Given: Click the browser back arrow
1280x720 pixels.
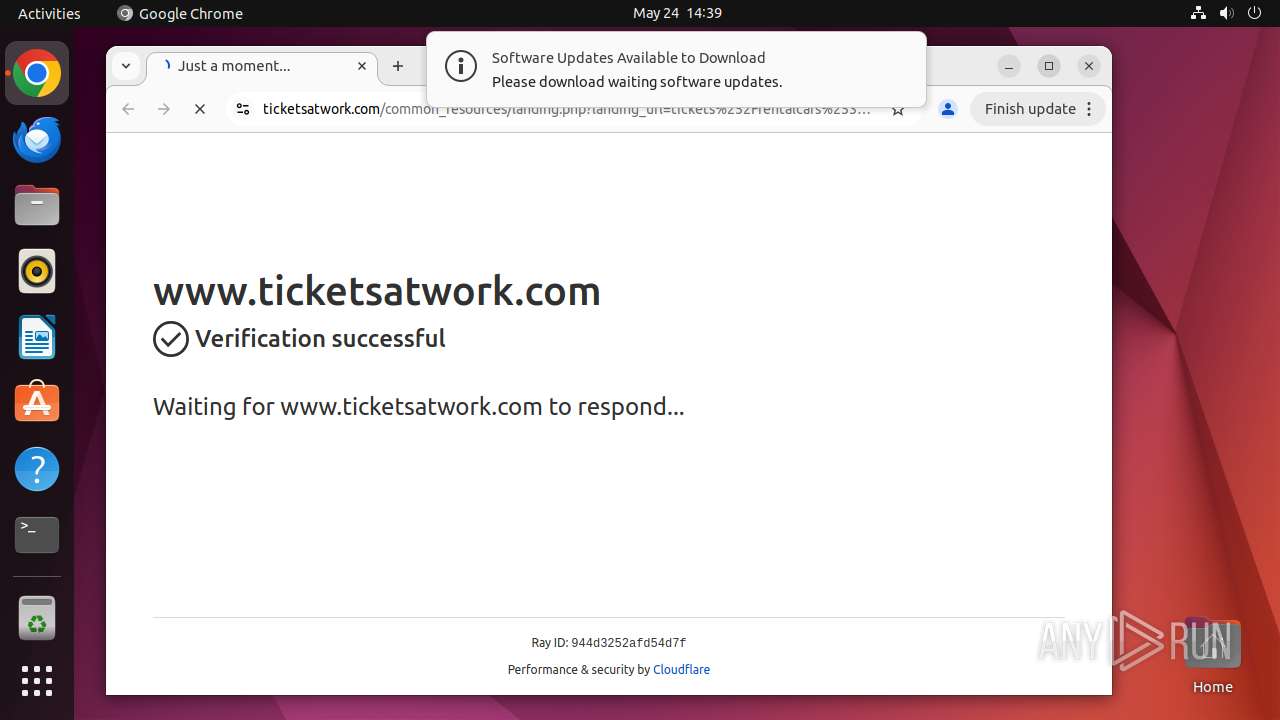Looking at the screenshot, I should pyautogui.click(x=128, y=109).
